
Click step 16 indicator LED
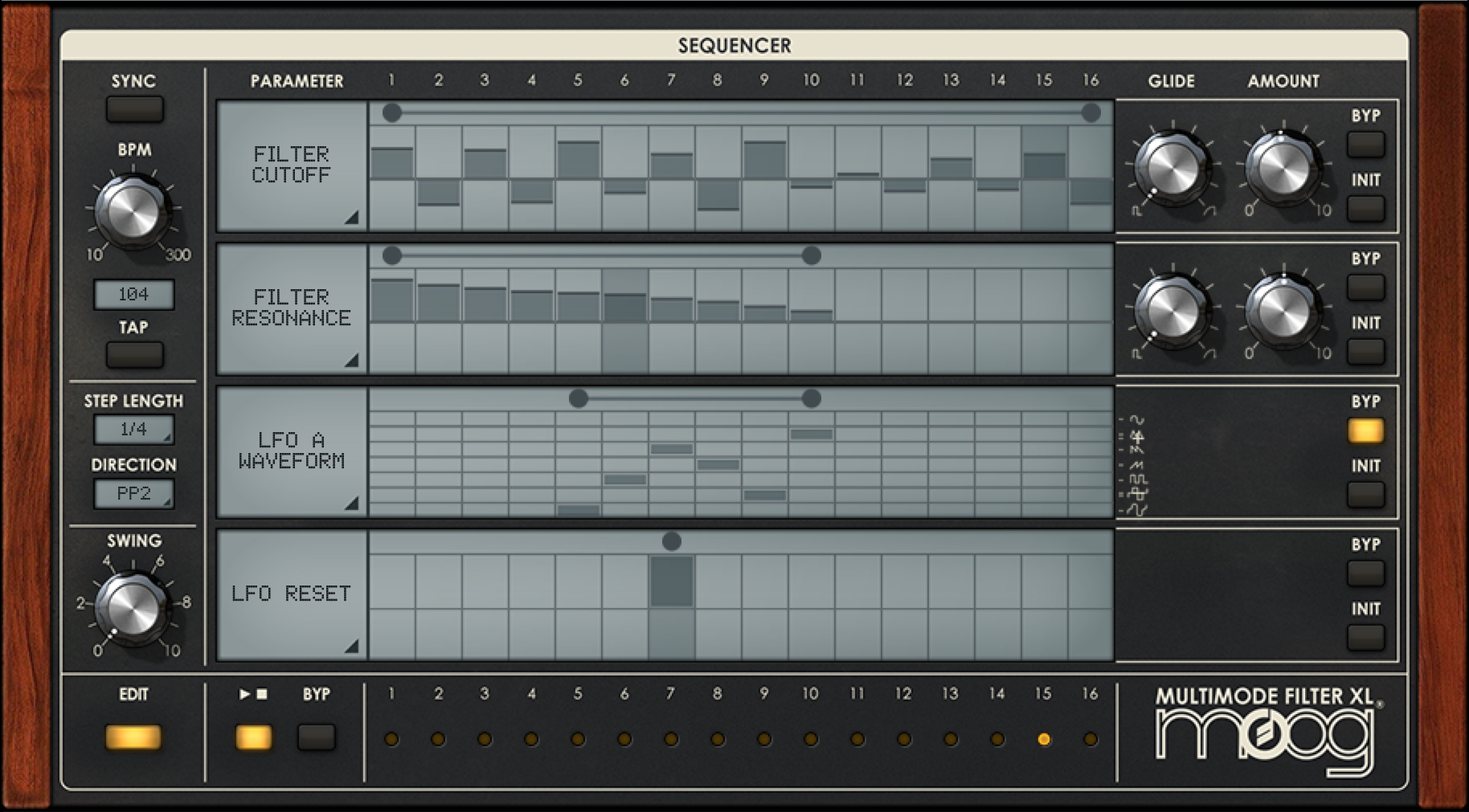click(x=1090, y=739)
